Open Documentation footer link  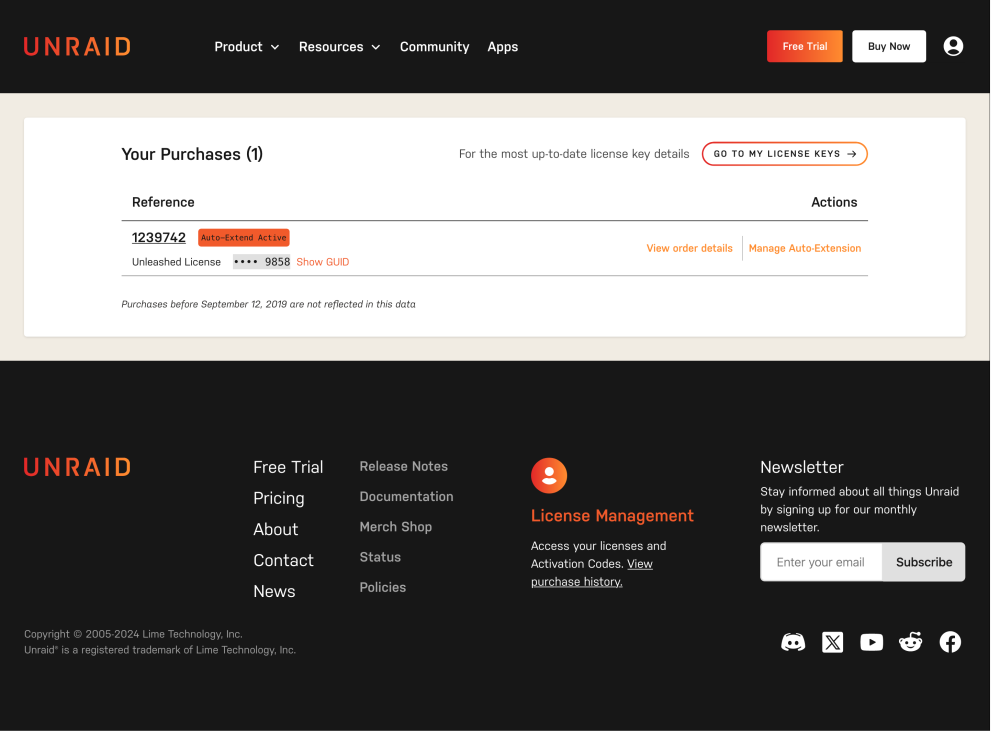pos(406,496)
